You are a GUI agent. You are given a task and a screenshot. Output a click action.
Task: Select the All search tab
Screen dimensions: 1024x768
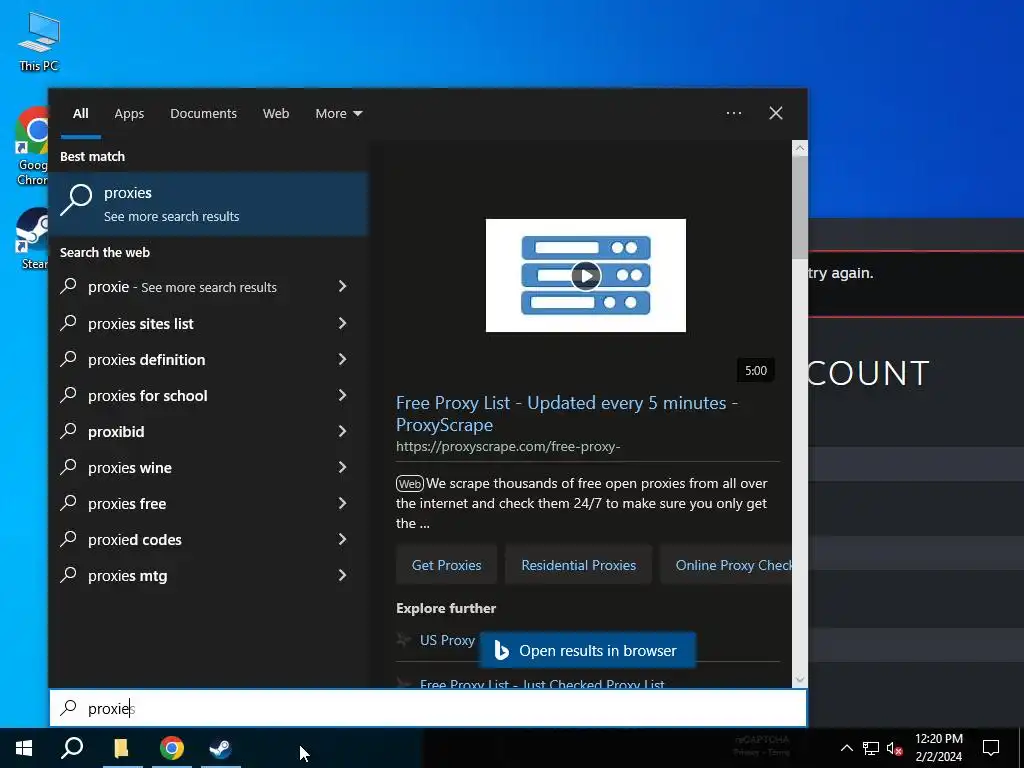(80, 114)
